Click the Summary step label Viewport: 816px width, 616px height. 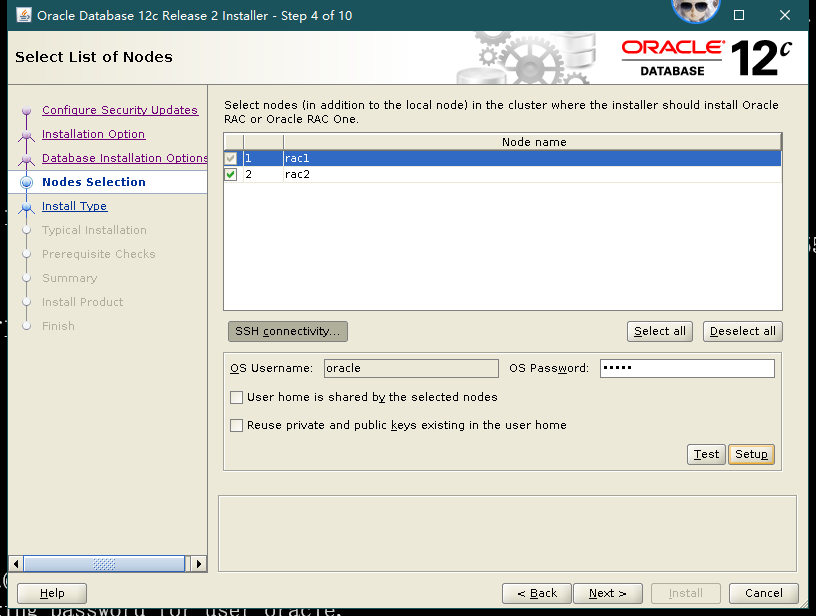70,278
